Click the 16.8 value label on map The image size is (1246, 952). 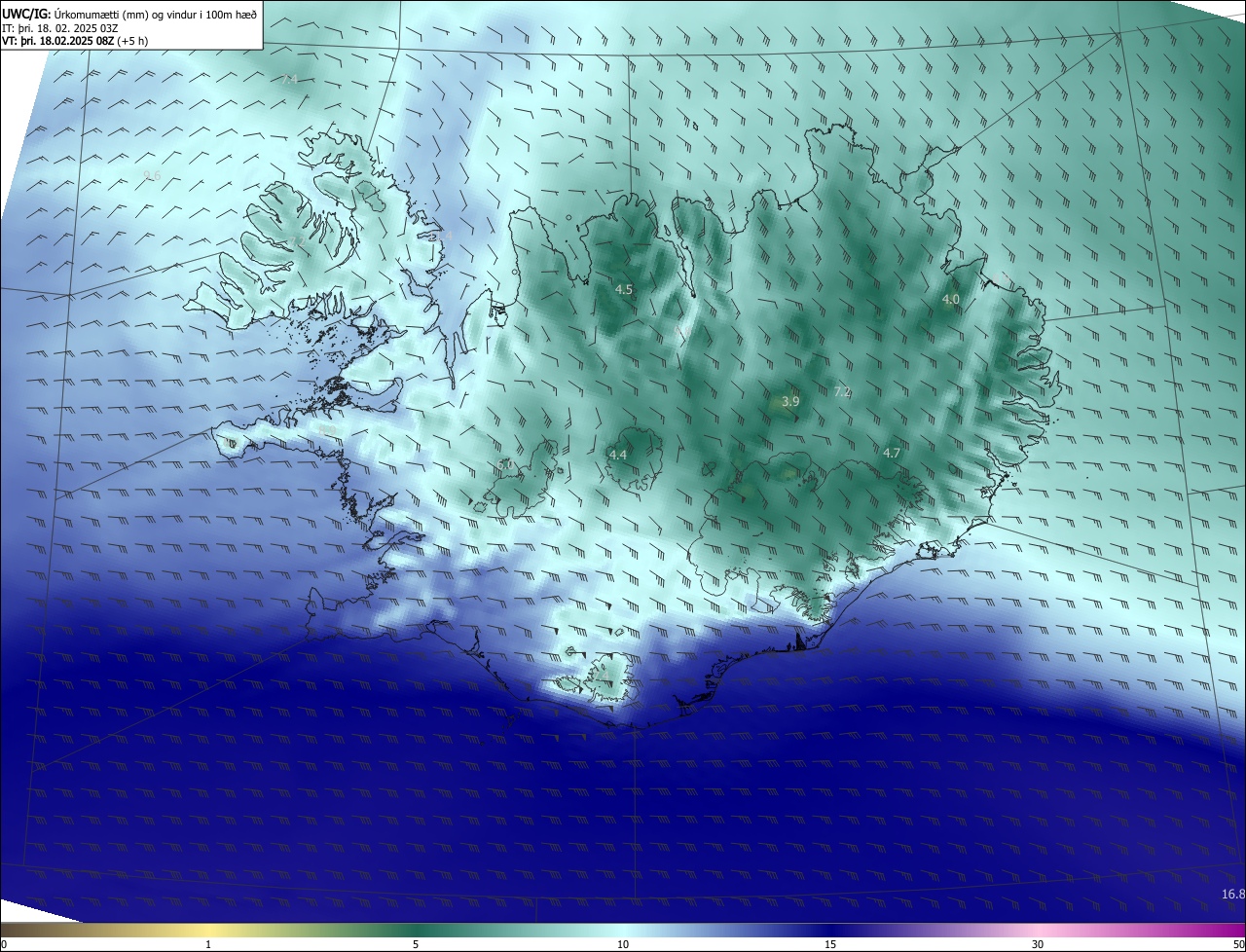point(1233,894)
